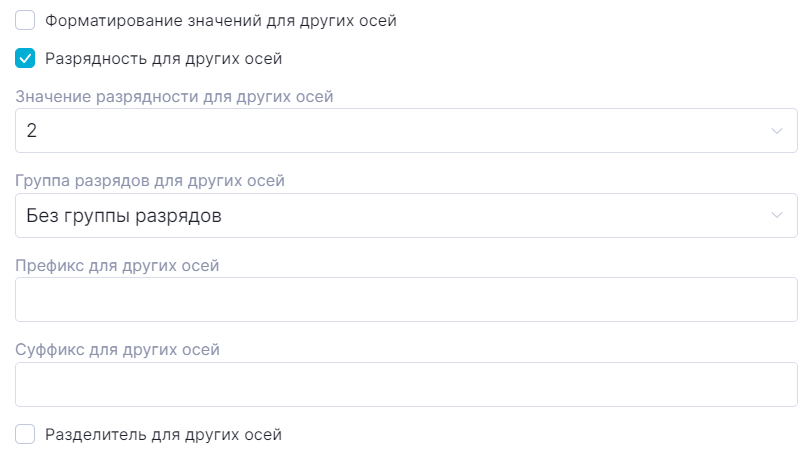Click the white checkmark icon next to 'Разрядность'
The height and width of the screenshot is (452, 812).
(26, 59)
